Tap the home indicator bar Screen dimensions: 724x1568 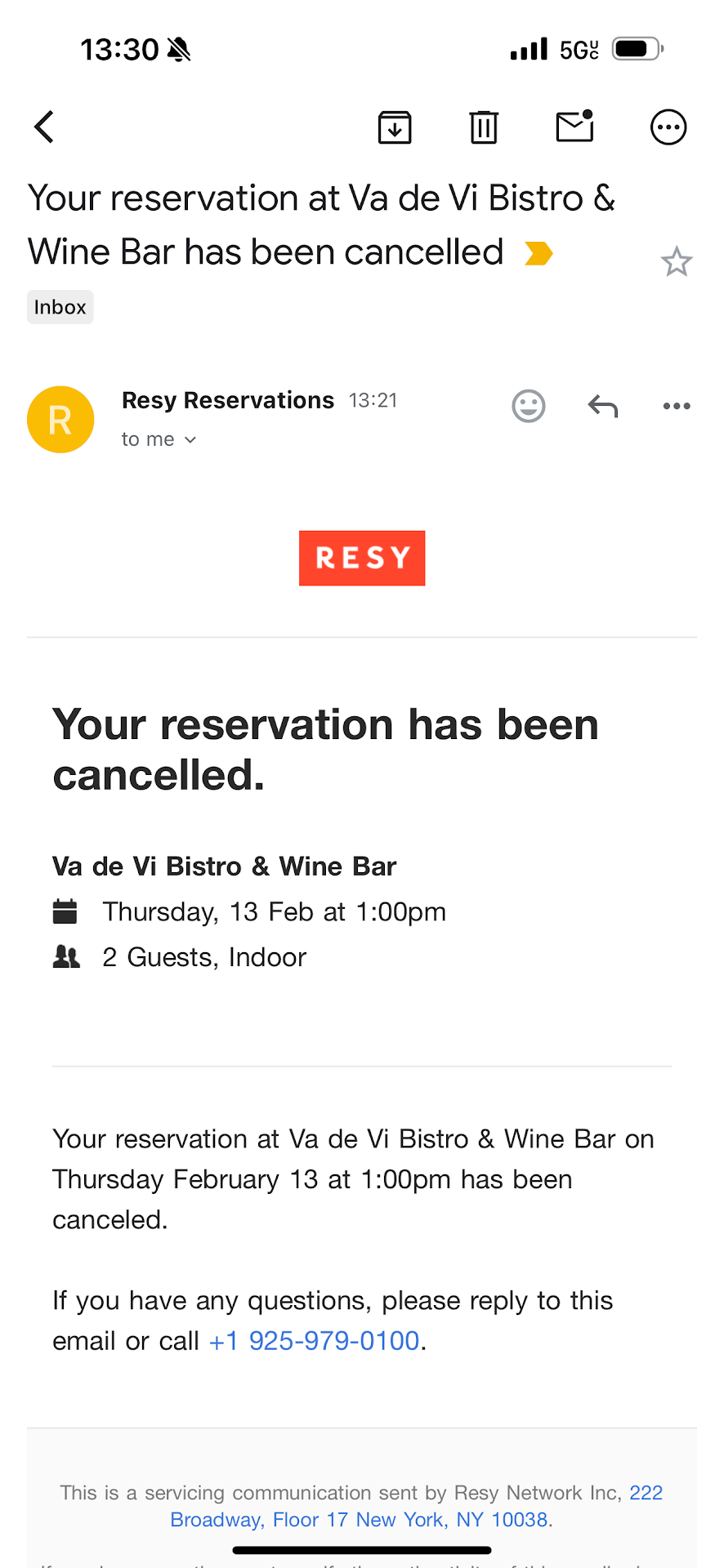coord(362,1549)
